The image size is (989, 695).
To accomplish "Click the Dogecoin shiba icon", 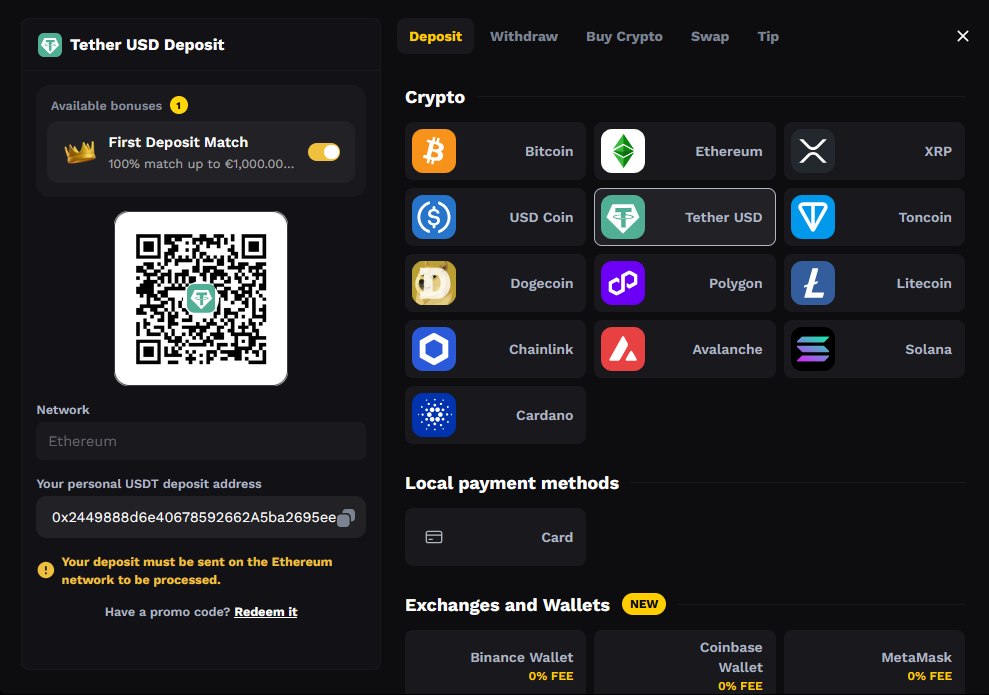I will [434, 283].
